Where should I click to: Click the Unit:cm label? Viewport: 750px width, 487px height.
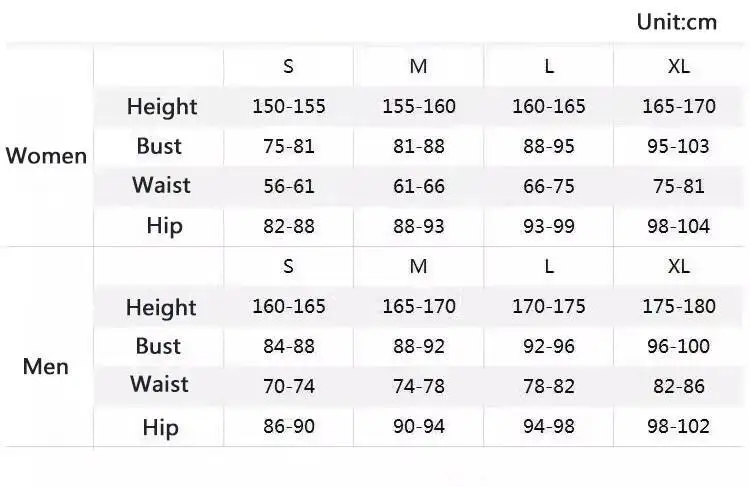pos(676,21)
